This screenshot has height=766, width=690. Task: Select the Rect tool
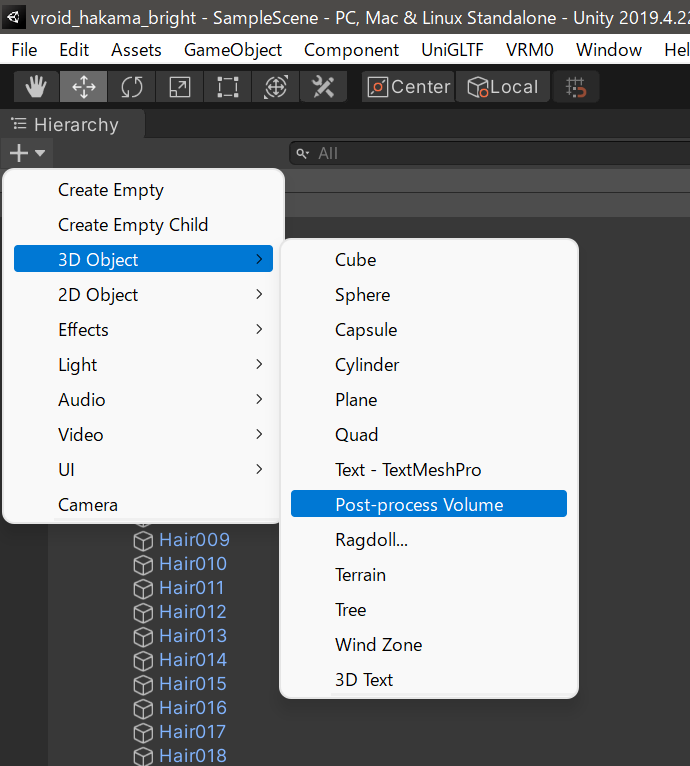click(227, 87)
